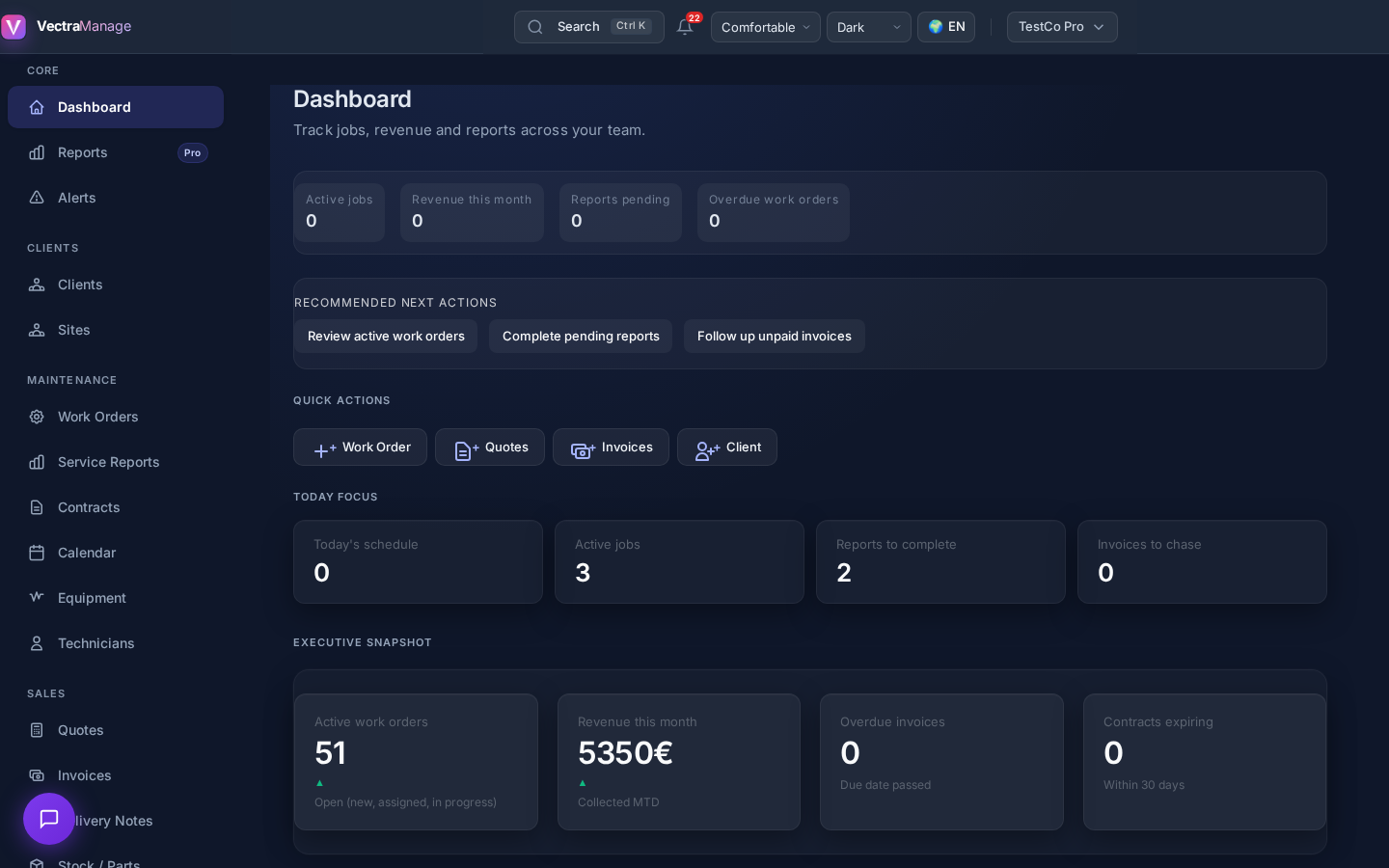Click the Sites sidebar icon
1389x868 pixels.
coord(37,330)
